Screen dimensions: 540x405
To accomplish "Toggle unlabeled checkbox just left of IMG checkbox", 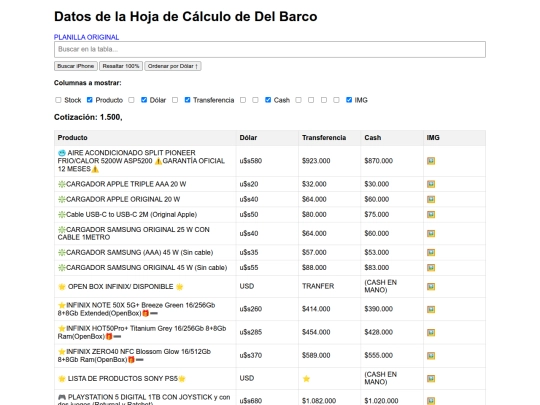I will tap(336, 100).
